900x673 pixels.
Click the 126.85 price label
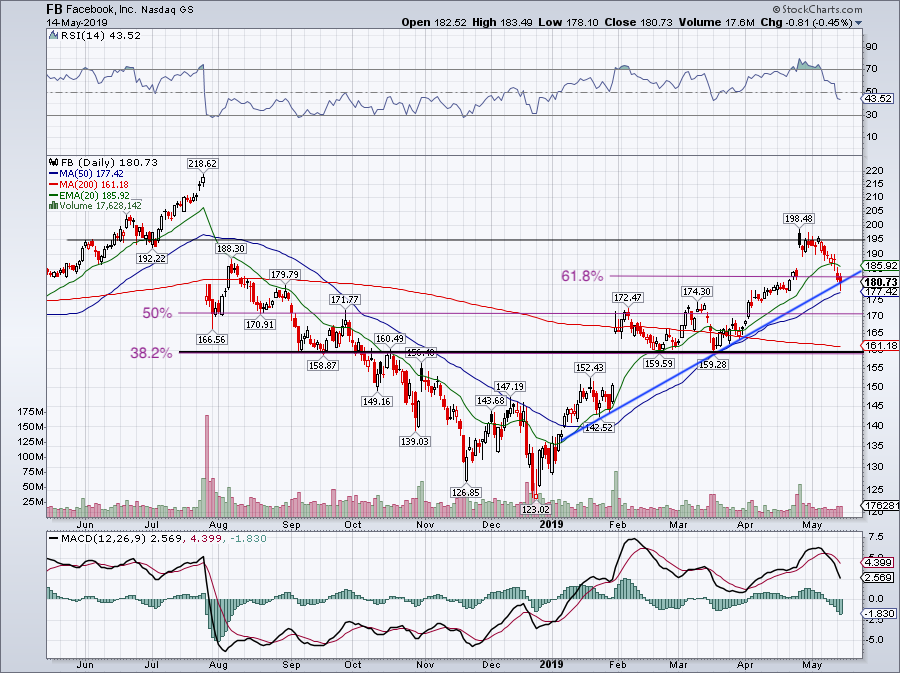(465, 492)
